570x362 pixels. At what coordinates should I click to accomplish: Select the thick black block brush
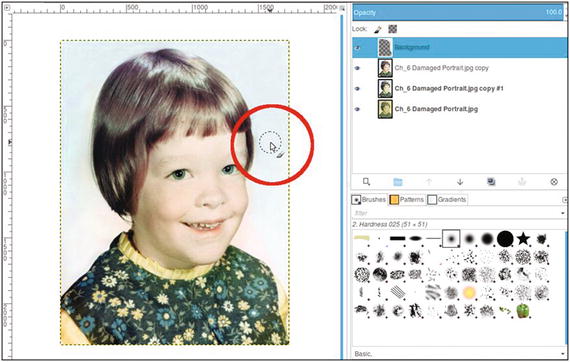(x=397, y=239)
